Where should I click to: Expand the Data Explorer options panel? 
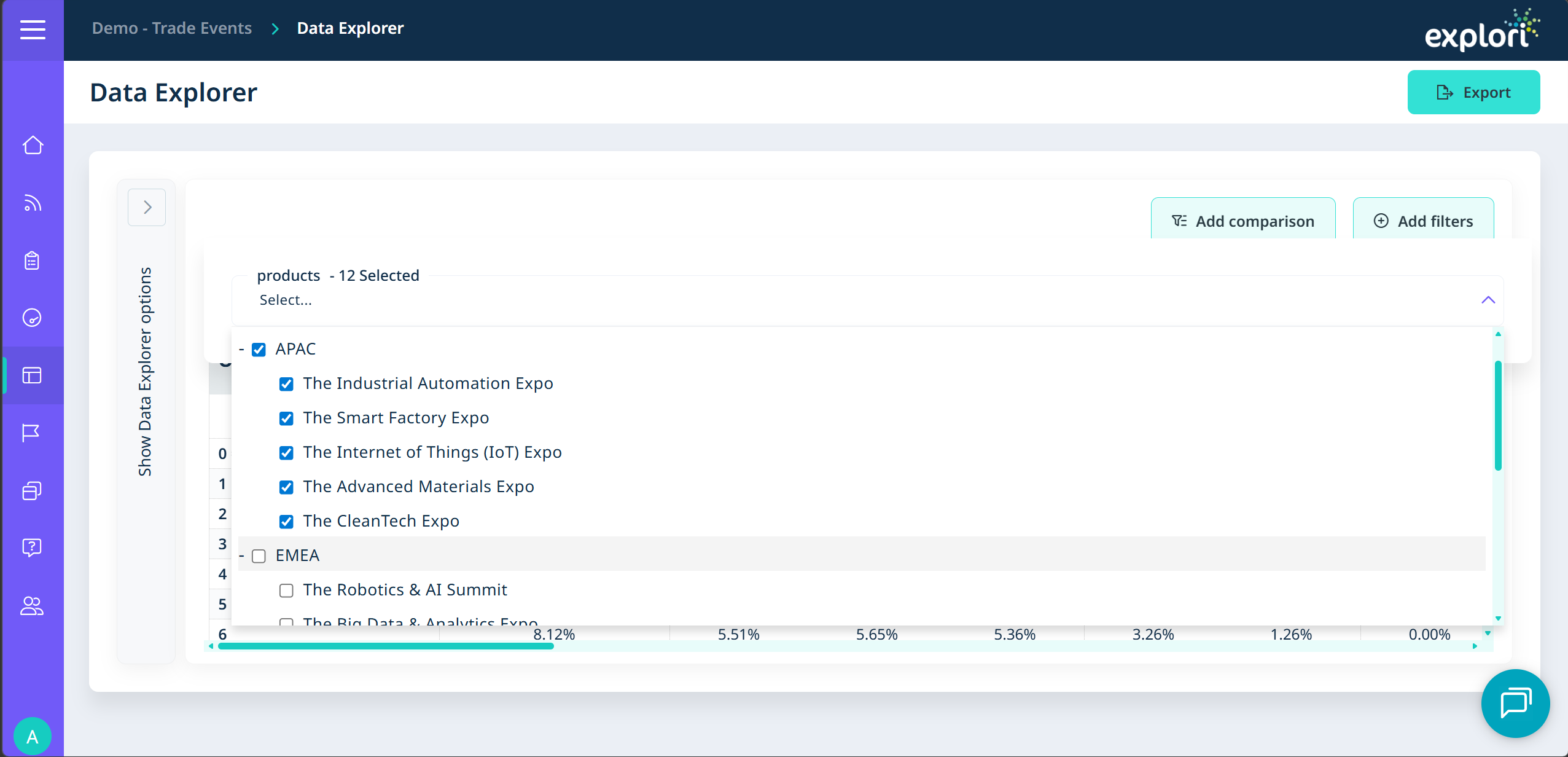pyautogui.click(x=147, y=208)
